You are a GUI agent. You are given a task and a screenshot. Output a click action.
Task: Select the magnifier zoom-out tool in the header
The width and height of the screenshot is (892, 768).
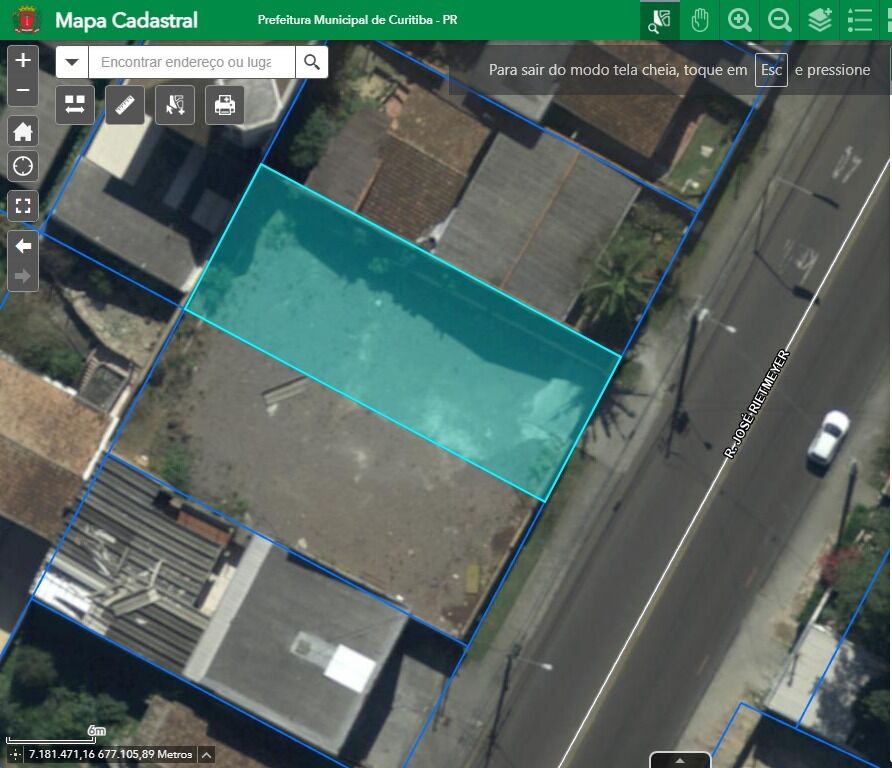780,20
